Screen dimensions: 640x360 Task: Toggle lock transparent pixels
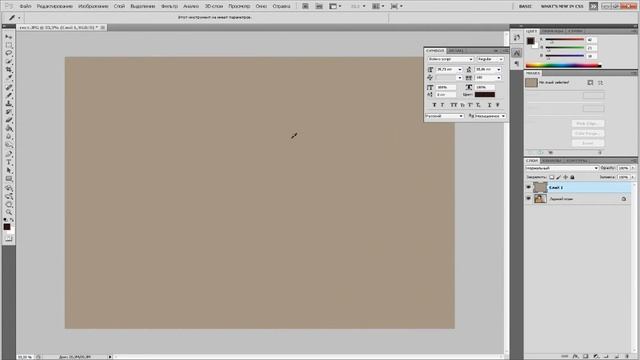pos(551,177)
